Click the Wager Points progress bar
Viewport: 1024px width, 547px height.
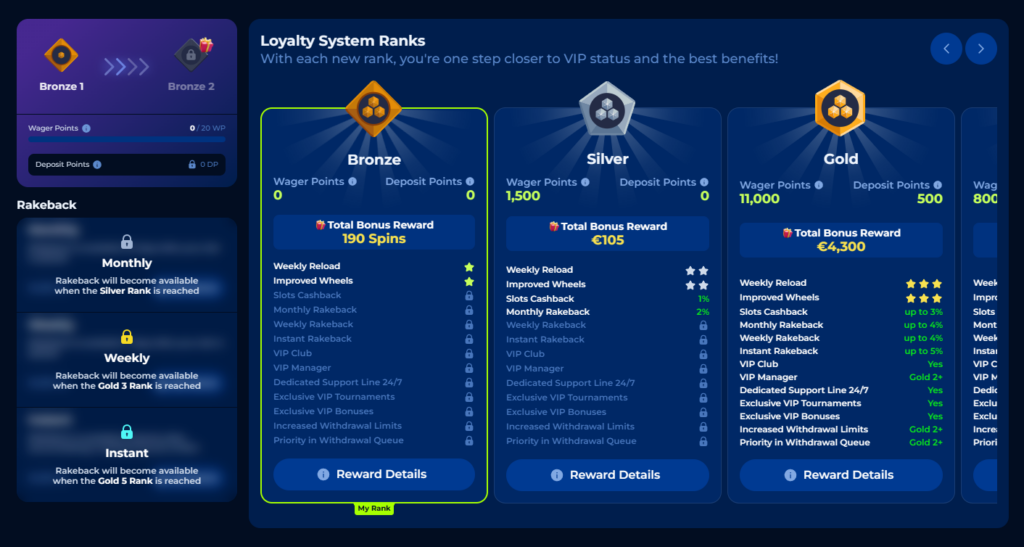[127, 140]
